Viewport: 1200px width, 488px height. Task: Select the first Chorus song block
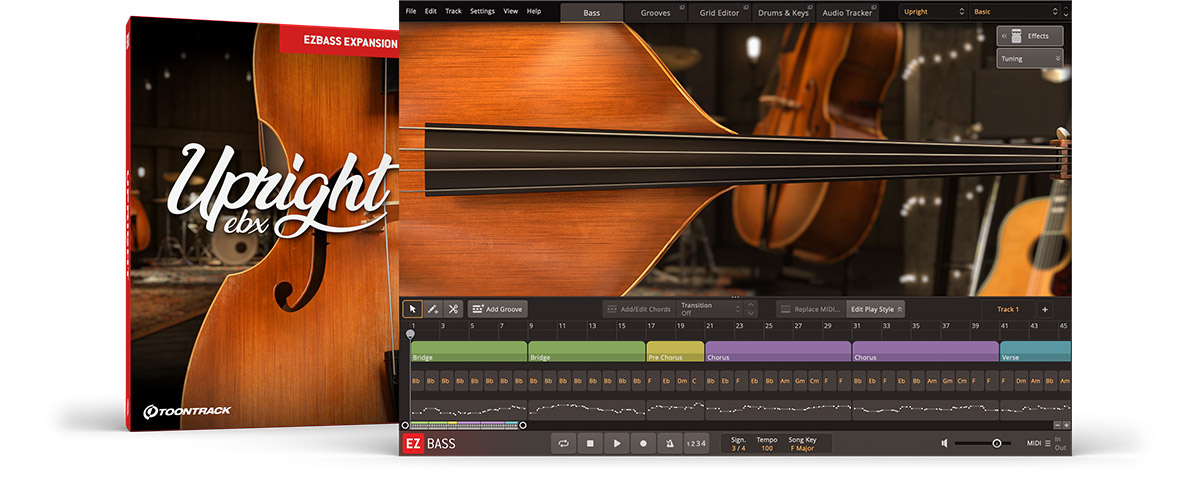(778, 352)
